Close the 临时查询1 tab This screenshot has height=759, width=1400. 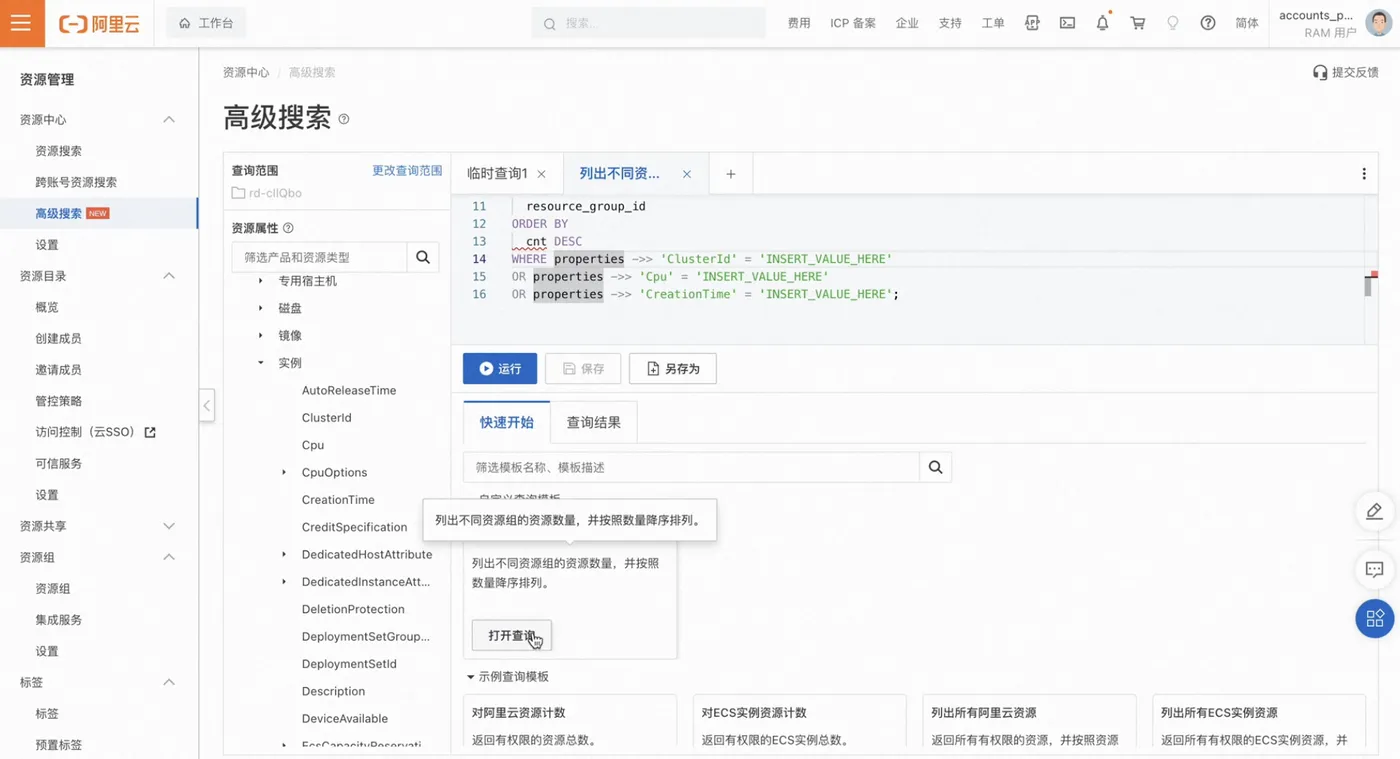(x=541, y=174)
